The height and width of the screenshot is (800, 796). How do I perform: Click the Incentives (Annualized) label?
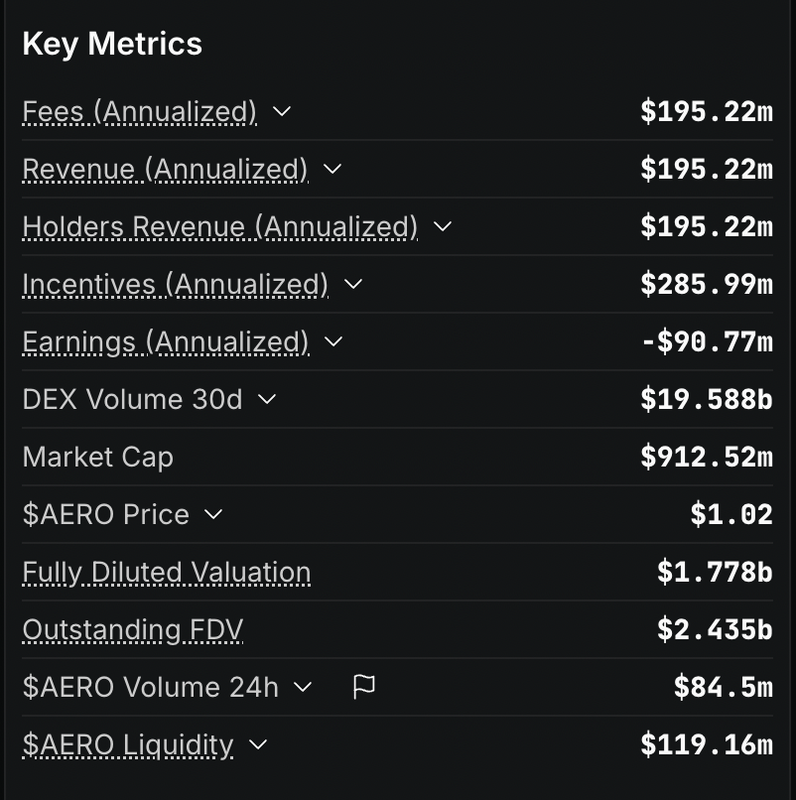click(x=175, y=285)
